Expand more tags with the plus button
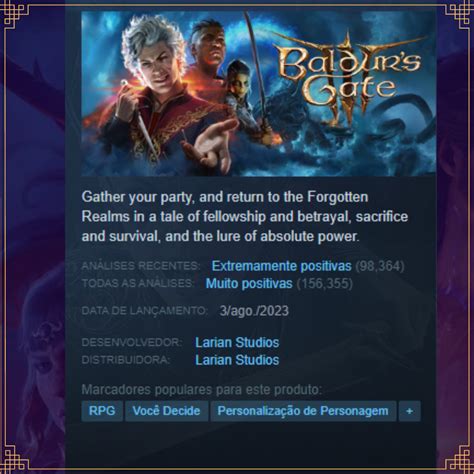The width and height of the screenshot is (474, 474). (409, 411)
